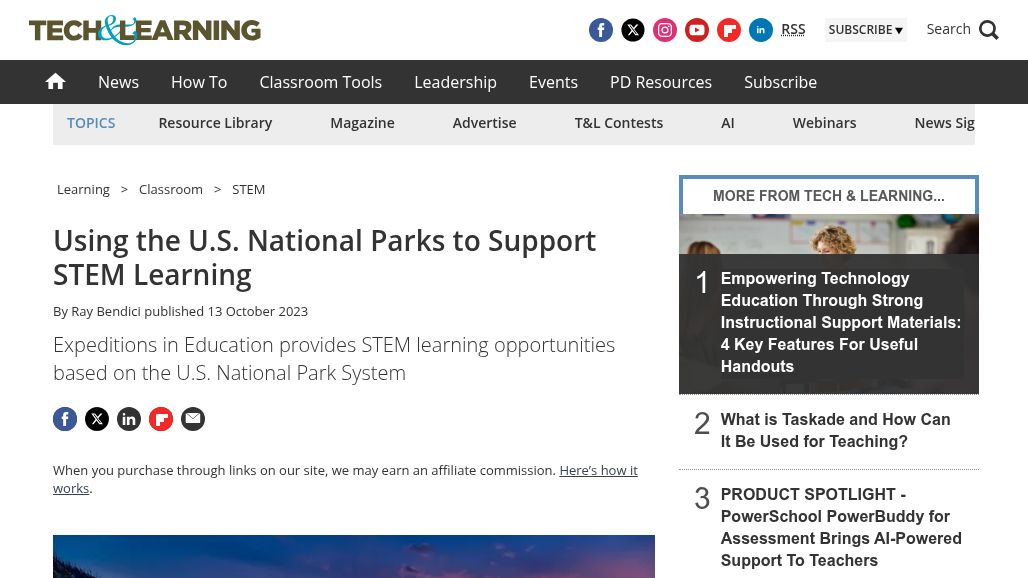Click the search magnifier icon

coord(989,30)
